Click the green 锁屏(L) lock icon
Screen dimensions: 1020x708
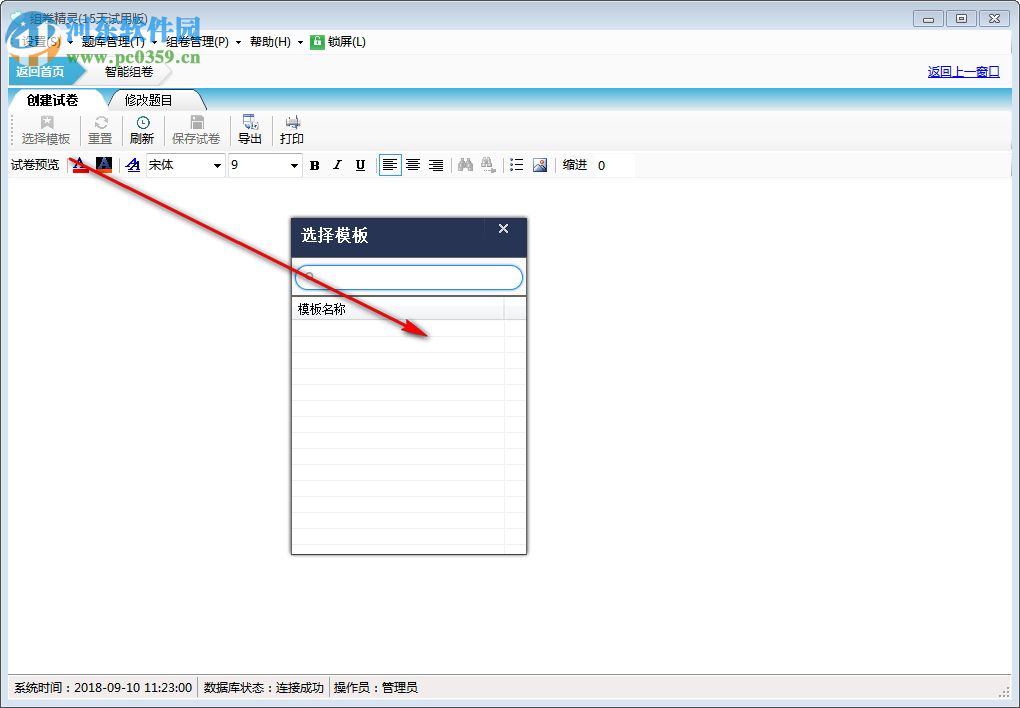317,42
